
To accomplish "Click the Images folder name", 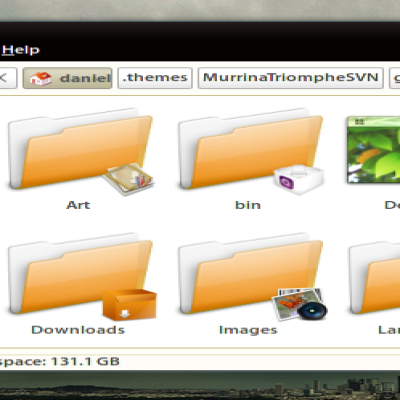I will click(x=248, y=330).
